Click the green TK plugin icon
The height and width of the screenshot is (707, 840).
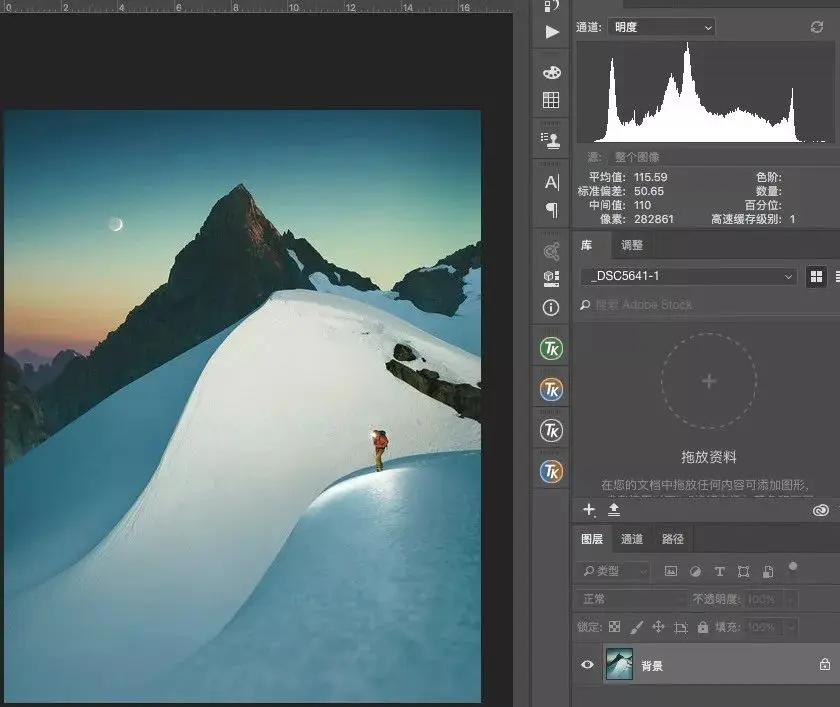(x=551, y=349)
